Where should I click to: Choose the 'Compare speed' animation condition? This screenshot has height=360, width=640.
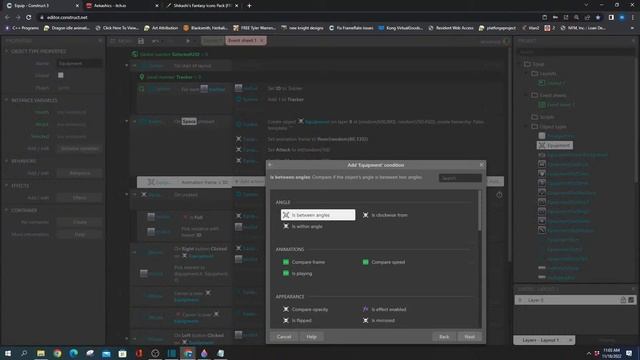384,262
